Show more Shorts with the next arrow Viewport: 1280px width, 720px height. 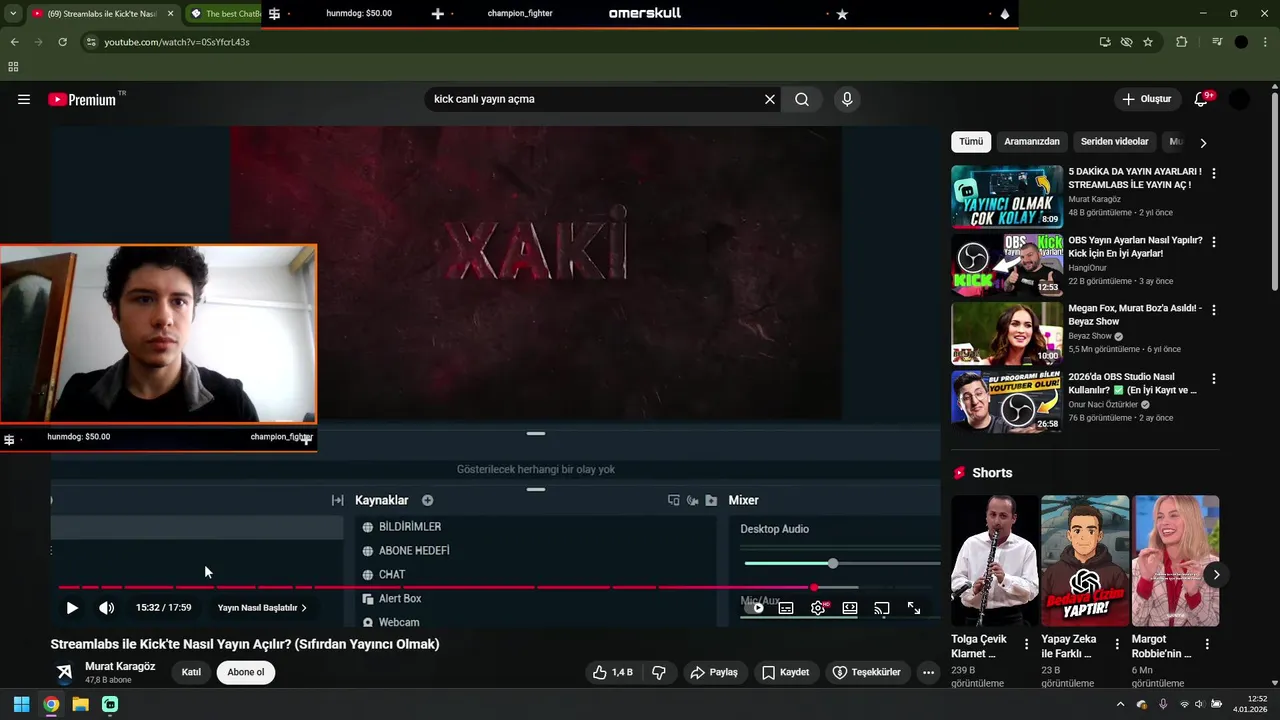coord(1216,574)
